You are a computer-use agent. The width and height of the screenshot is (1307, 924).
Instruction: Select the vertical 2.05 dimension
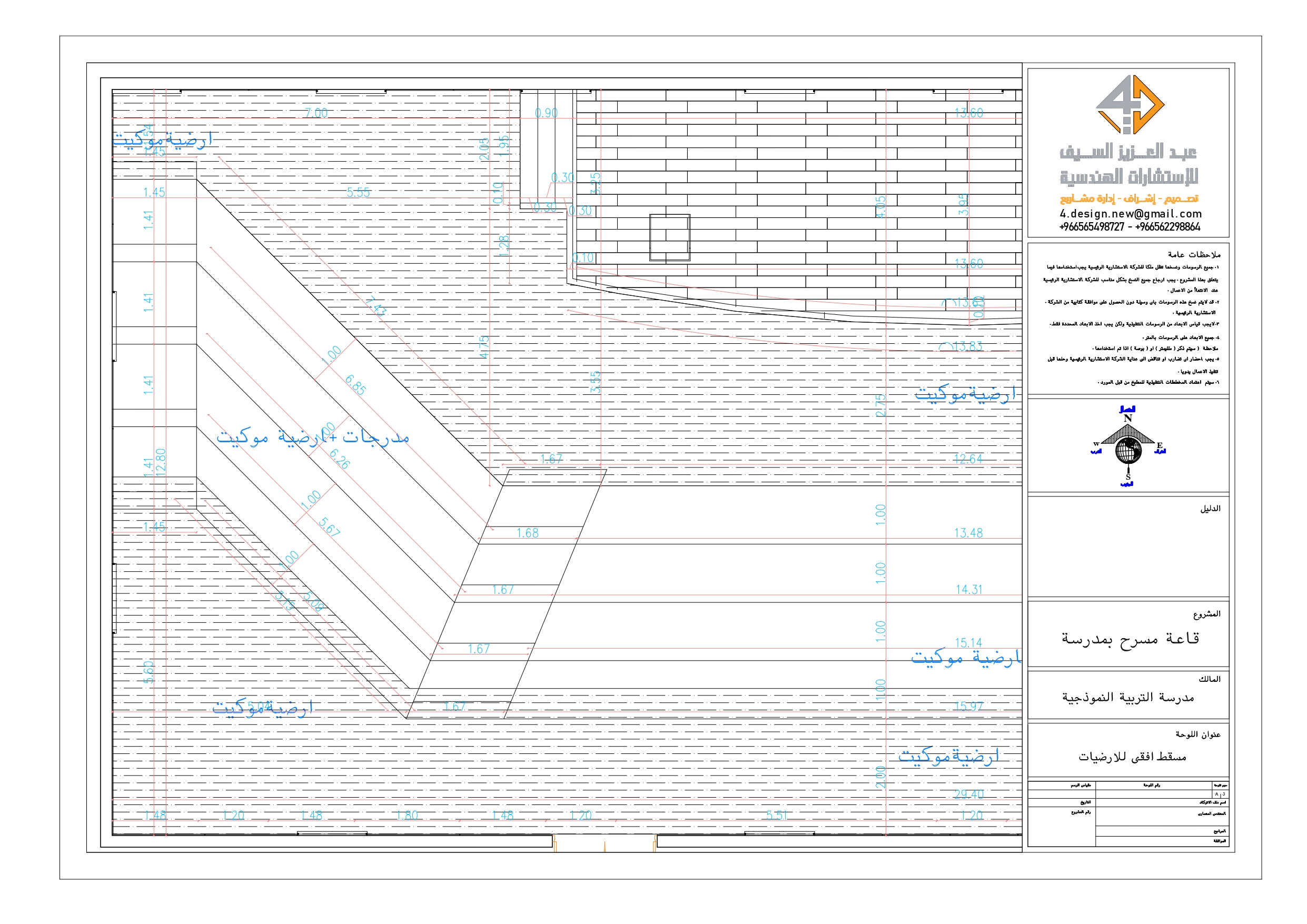484,149
